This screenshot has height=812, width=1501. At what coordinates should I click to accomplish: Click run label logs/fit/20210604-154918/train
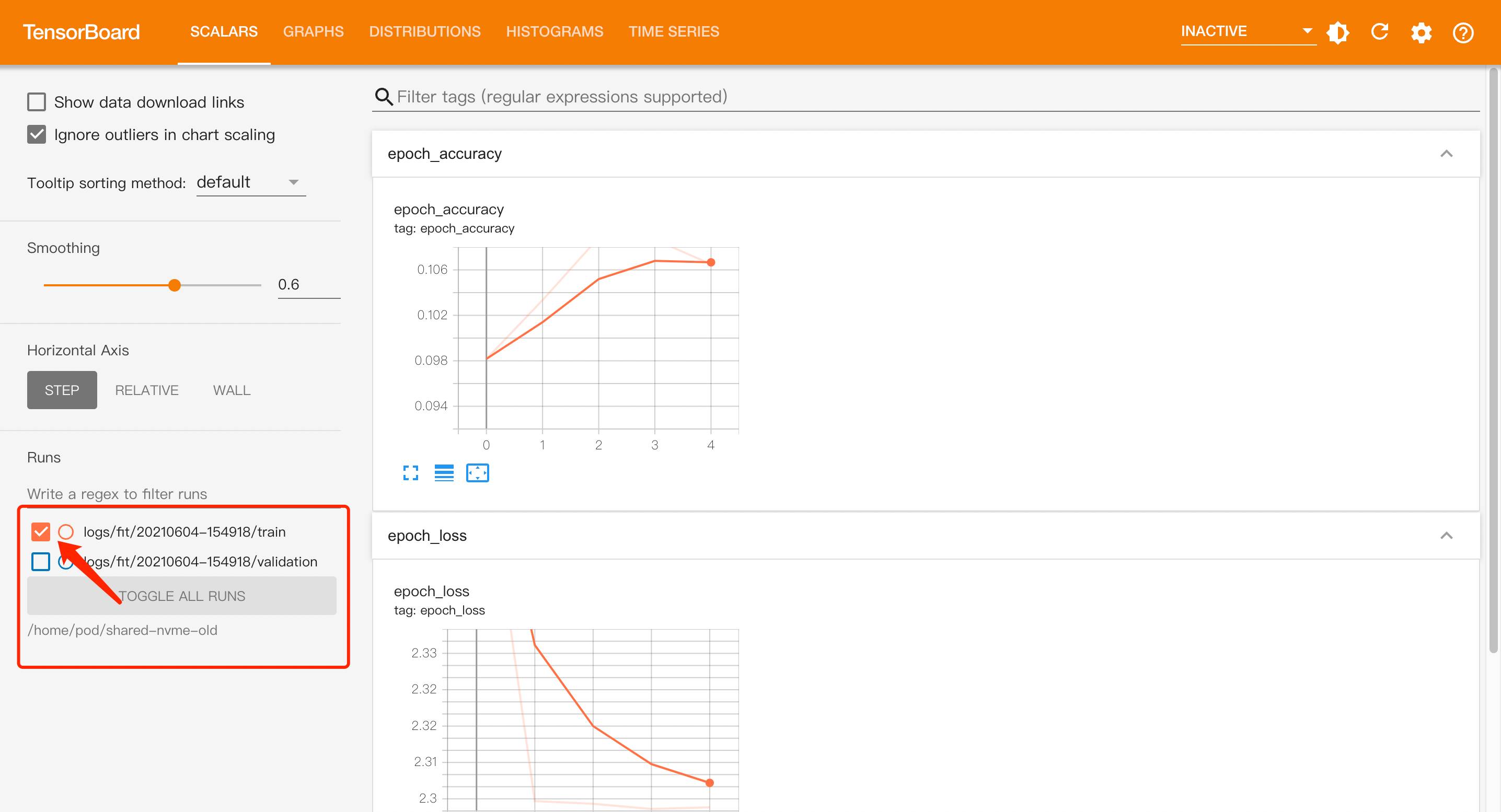[x=184, y=531]
